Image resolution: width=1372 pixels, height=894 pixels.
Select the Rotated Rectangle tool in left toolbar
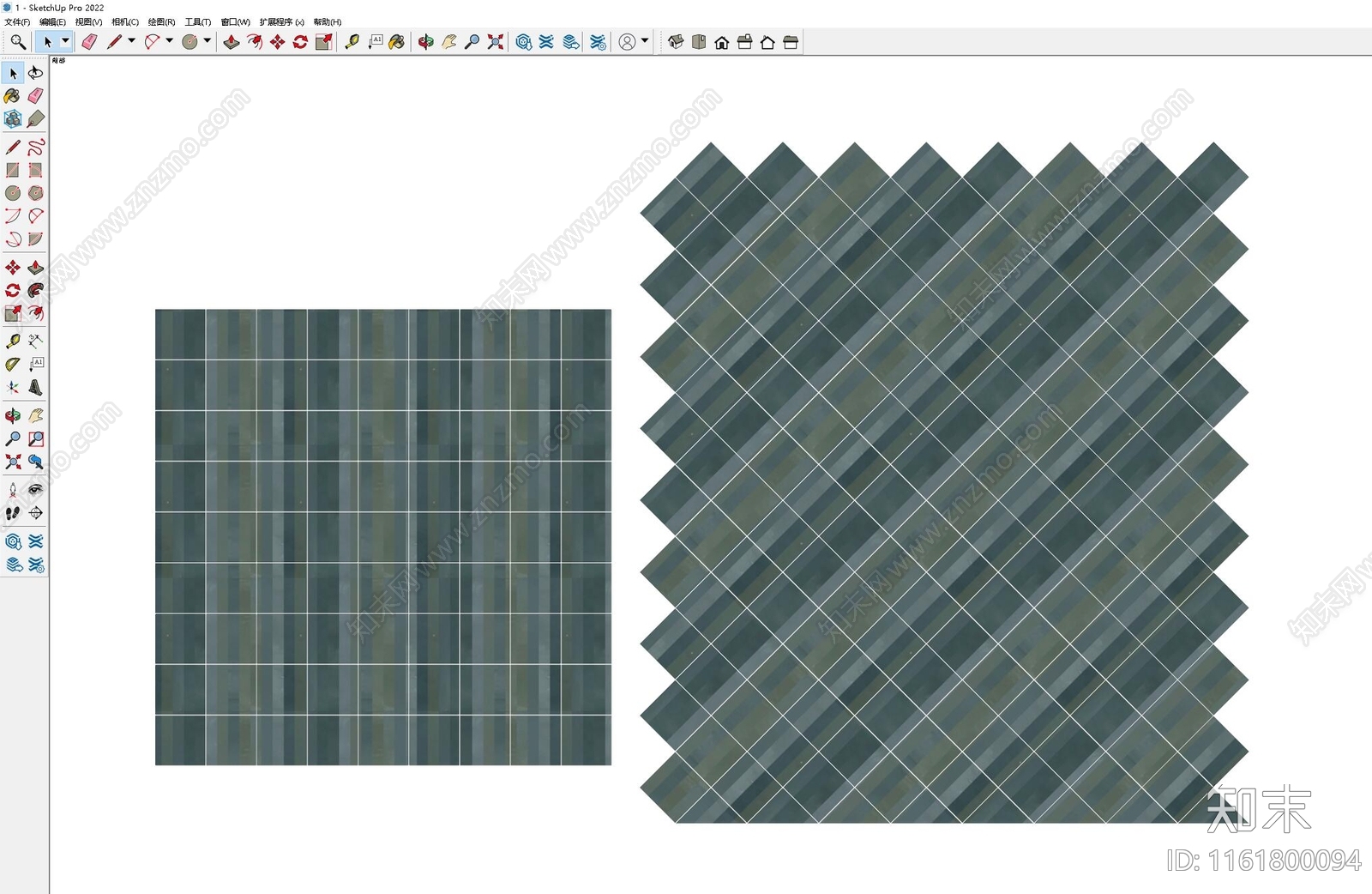[x=35, y=170]
